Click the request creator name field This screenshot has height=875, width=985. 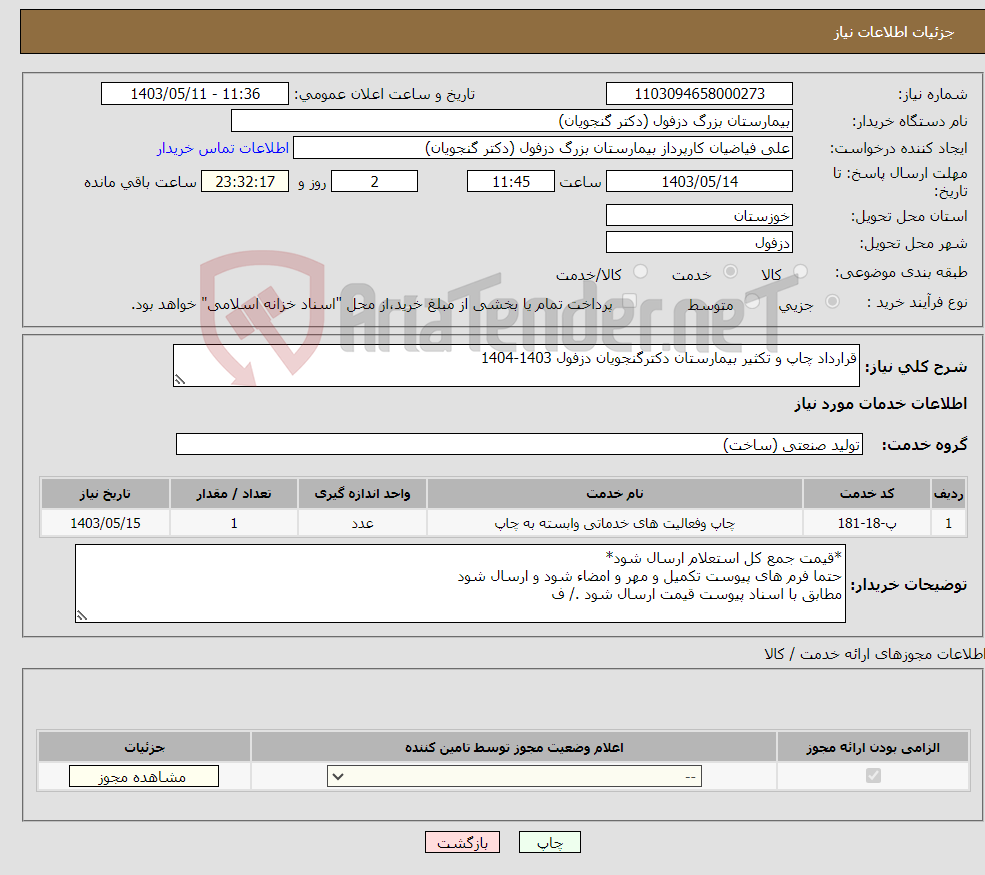tap(543, 148)
